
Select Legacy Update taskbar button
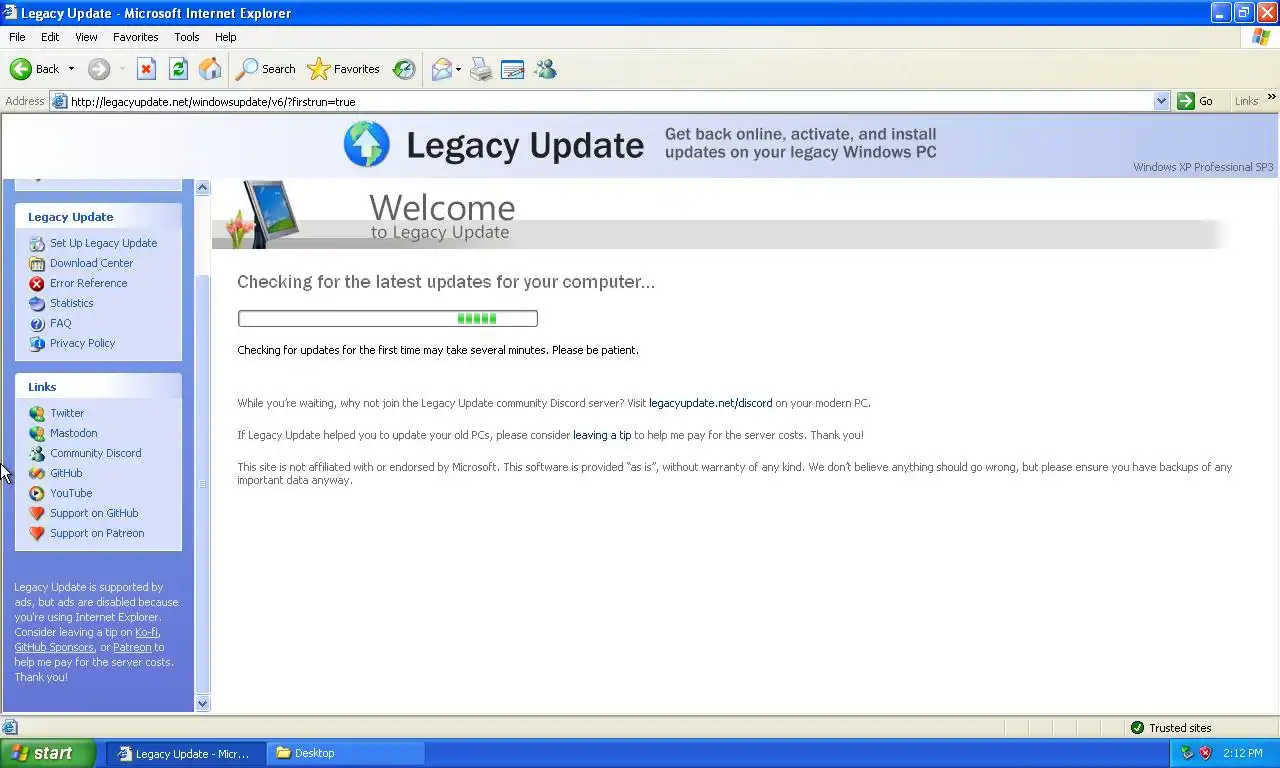[186, 753]
